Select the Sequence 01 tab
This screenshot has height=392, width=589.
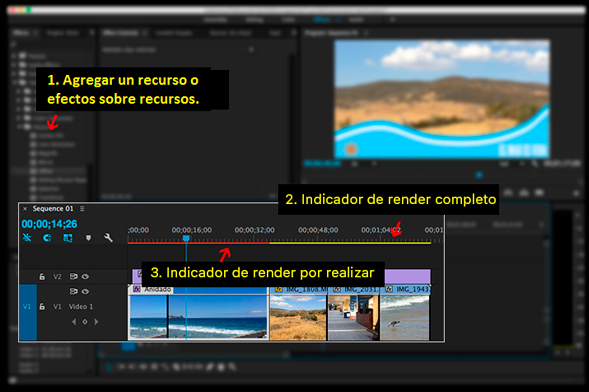pyautogui.click(x=53, y=208)
